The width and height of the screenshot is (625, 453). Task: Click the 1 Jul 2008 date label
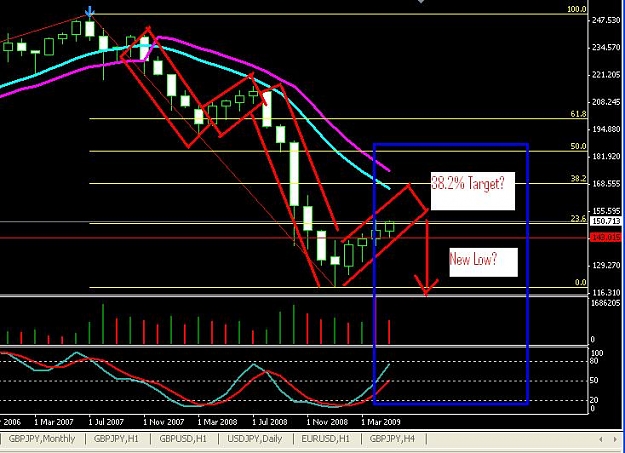270,422
